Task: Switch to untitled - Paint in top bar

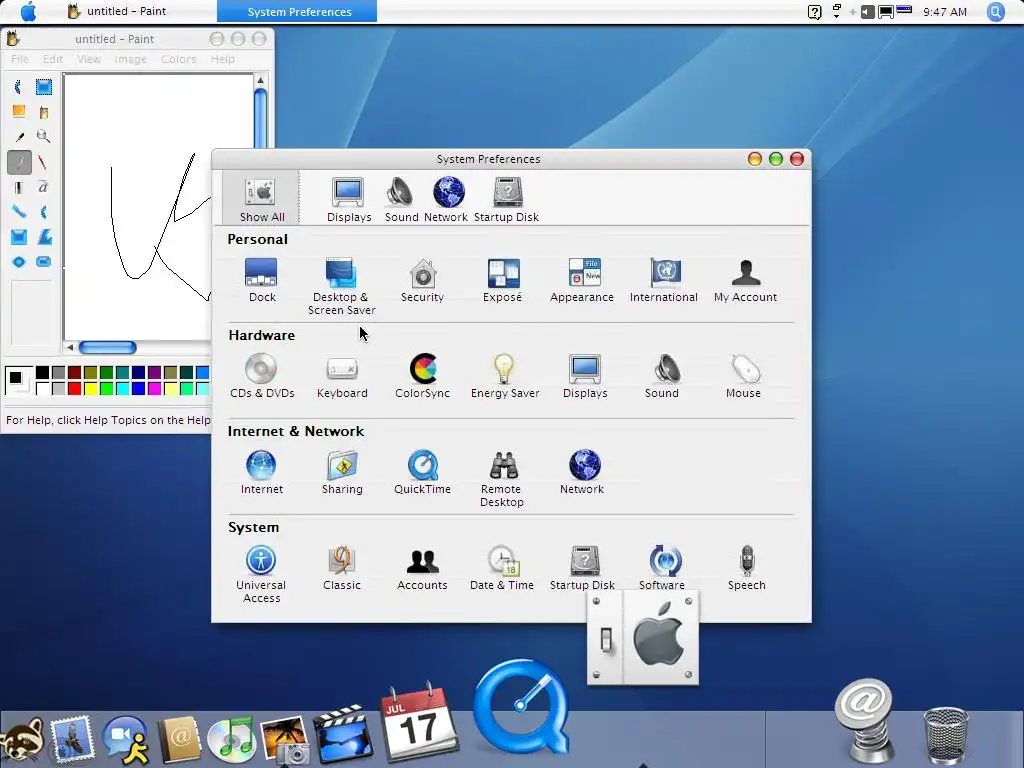Action: (117, 11)
